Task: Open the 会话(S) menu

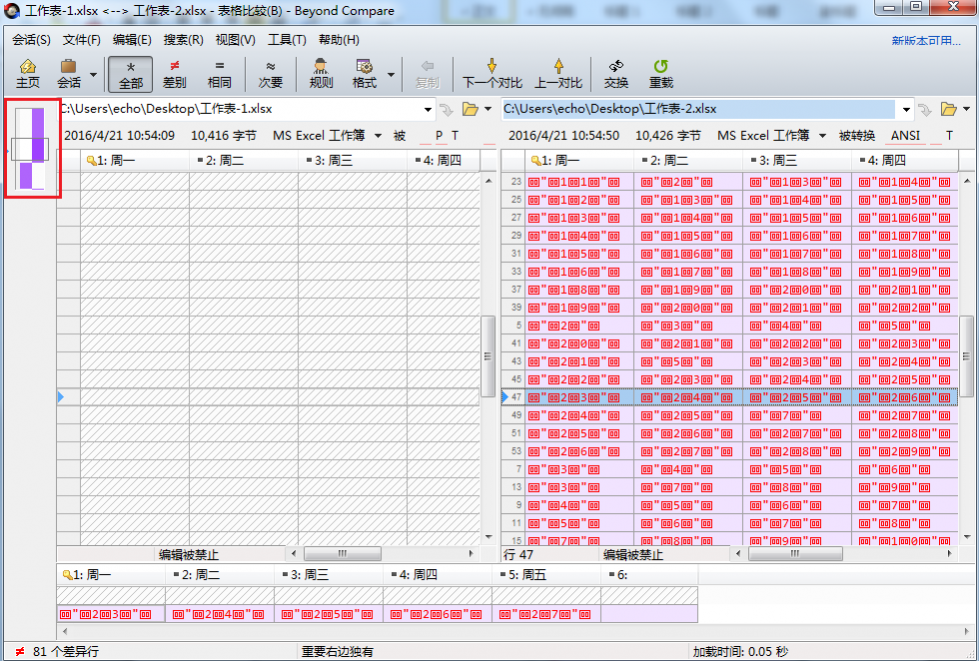Action: pos(31,40)
